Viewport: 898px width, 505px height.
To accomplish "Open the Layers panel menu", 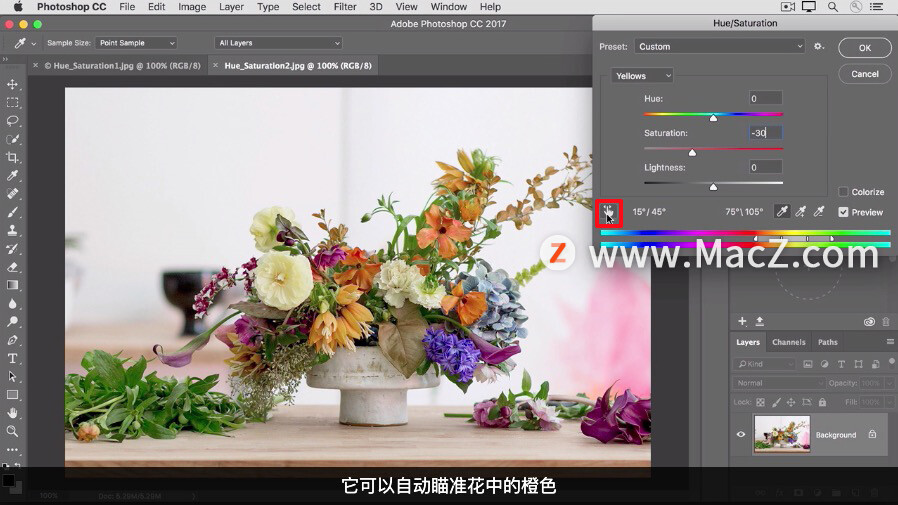I will pos(890,342).
